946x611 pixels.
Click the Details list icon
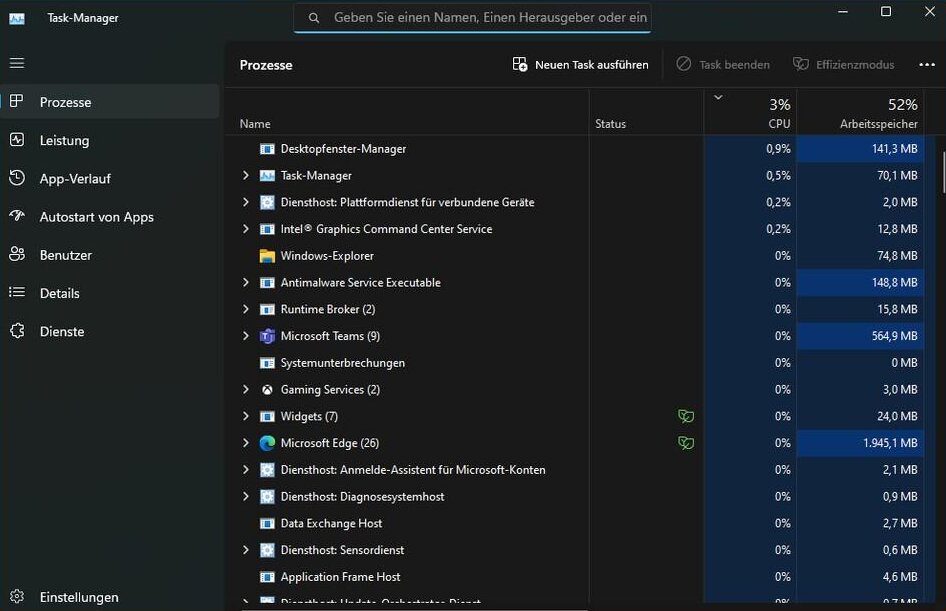(17, 293)
